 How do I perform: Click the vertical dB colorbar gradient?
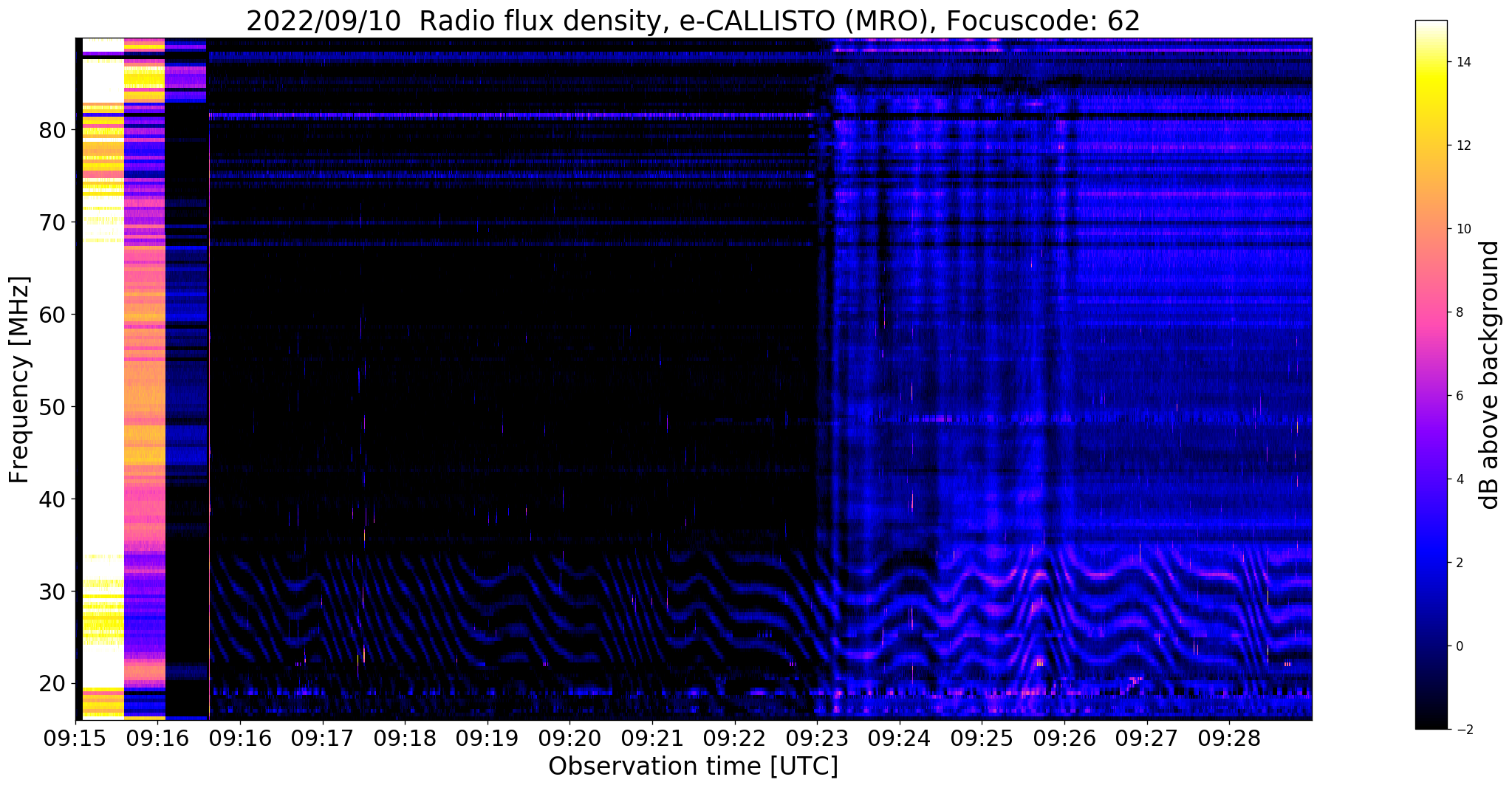(x=1431, y=375)
